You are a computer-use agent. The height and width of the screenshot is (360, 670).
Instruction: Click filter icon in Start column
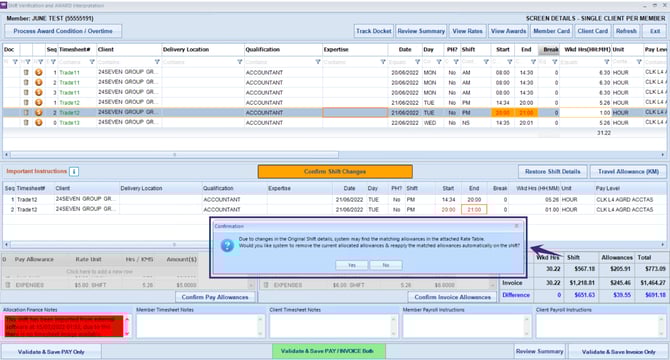click(509, 62)
